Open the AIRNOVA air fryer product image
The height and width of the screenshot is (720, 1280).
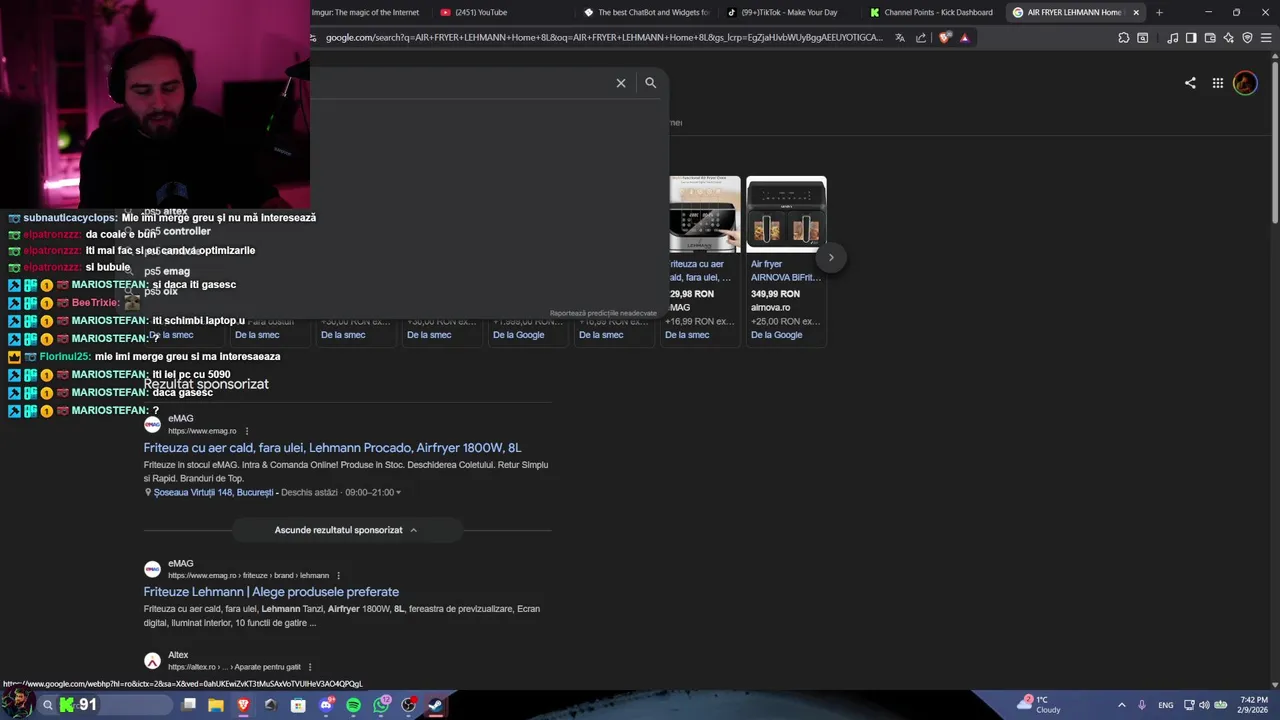click(787, 214)
